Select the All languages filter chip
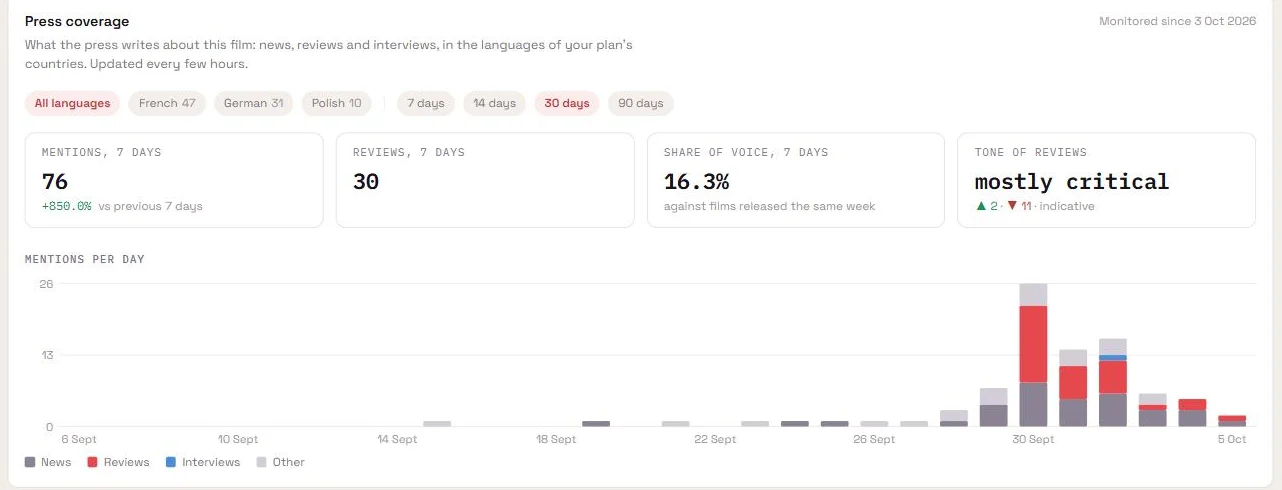The width and height of the screenshot is (1282, 490). pyautogui.click(x=72, y=103)
